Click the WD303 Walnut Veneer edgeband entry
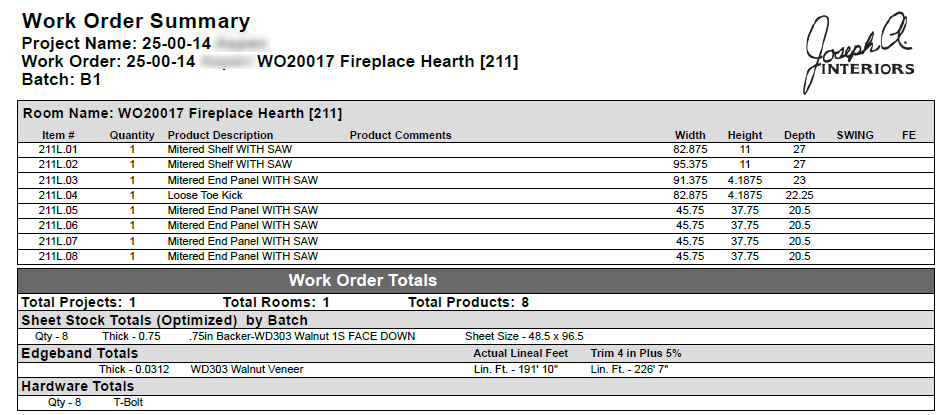 247,369
